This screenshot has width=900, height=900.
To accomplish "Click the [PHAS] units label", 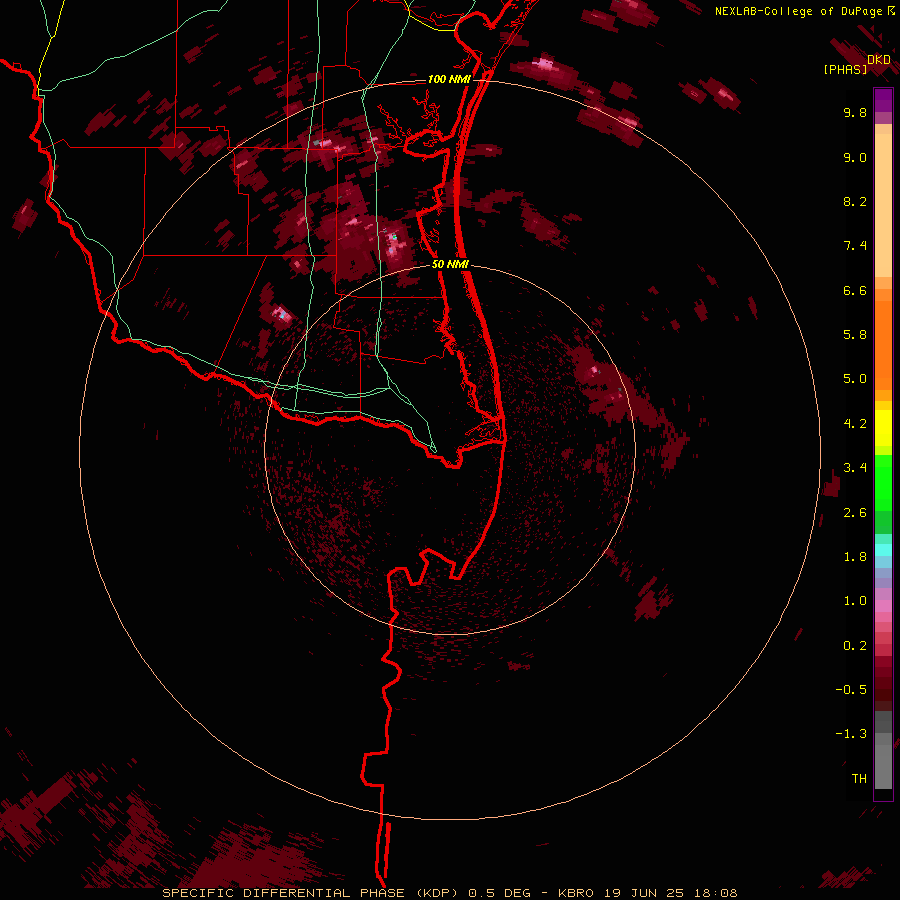I will point(845,69).
